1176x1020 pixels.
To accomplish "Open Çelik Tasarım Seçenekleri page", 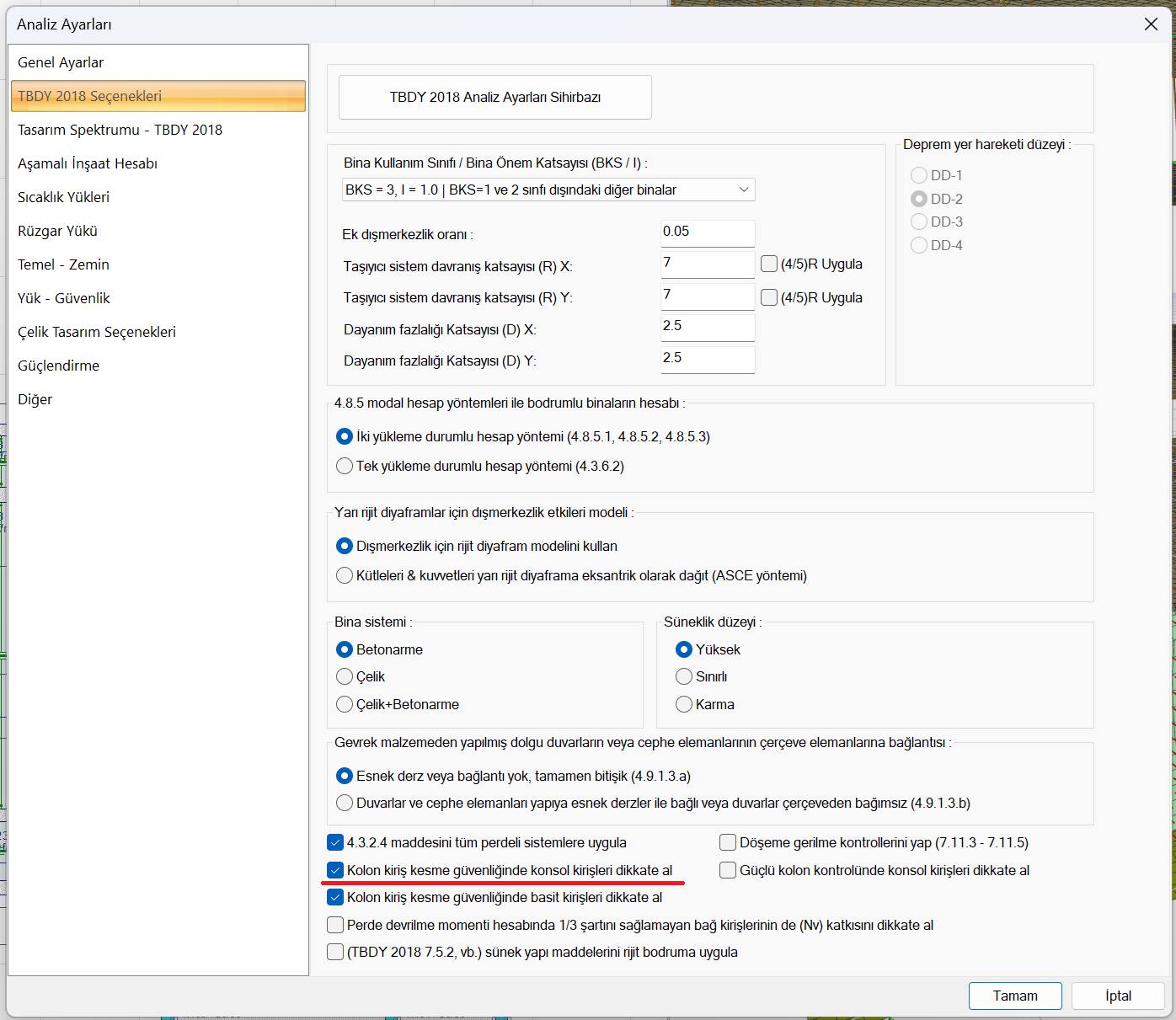I will click(x=97, y=332).
